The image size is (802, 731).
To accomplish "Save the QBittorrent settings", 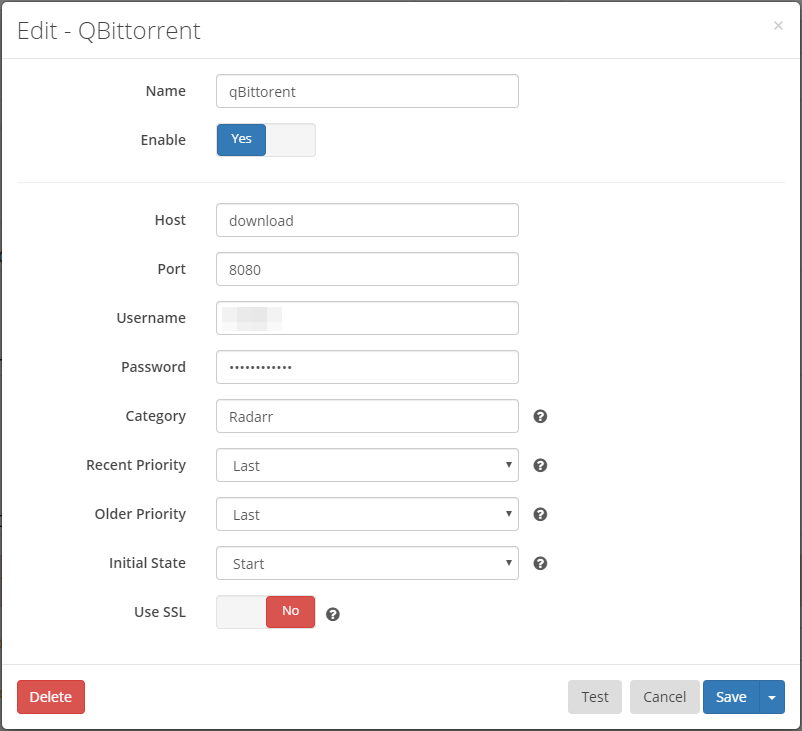I will [x=731, y=697].
